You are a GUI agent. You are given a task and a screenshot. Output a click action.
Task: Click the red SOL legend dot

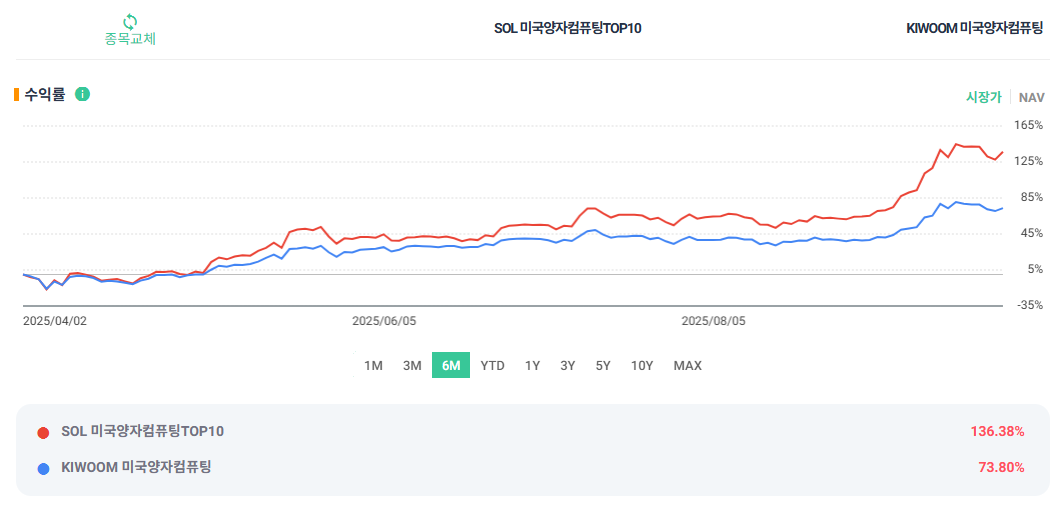(43, 432)
